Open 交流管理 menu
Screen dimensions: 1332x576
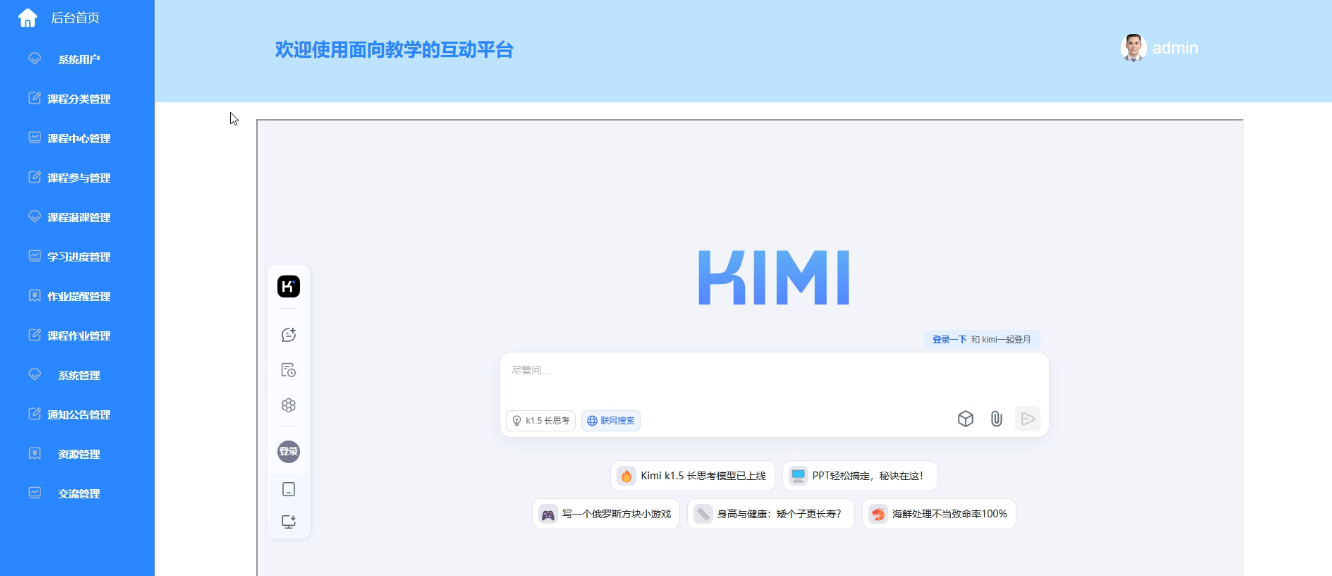pyautogui.click(x=77, y=494)
